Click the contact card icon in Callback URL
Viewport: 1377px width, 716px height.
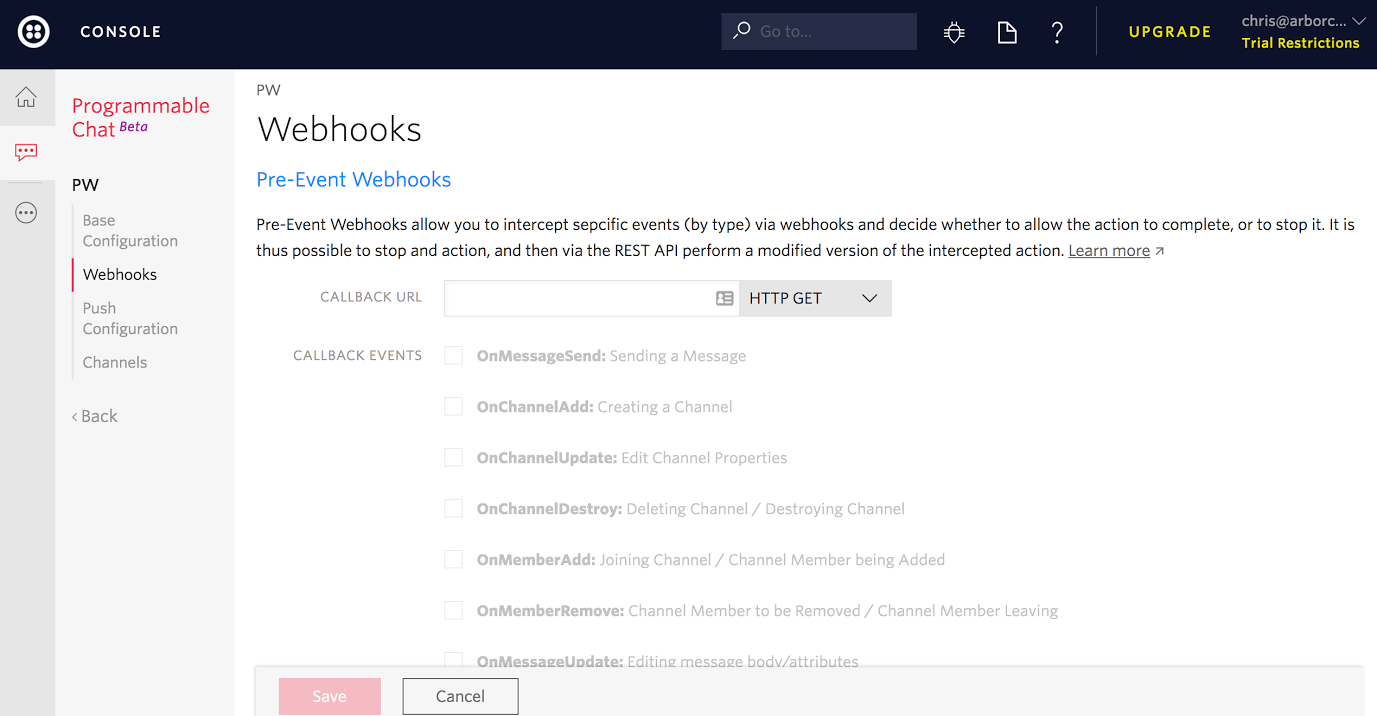[x=725, y=298]
